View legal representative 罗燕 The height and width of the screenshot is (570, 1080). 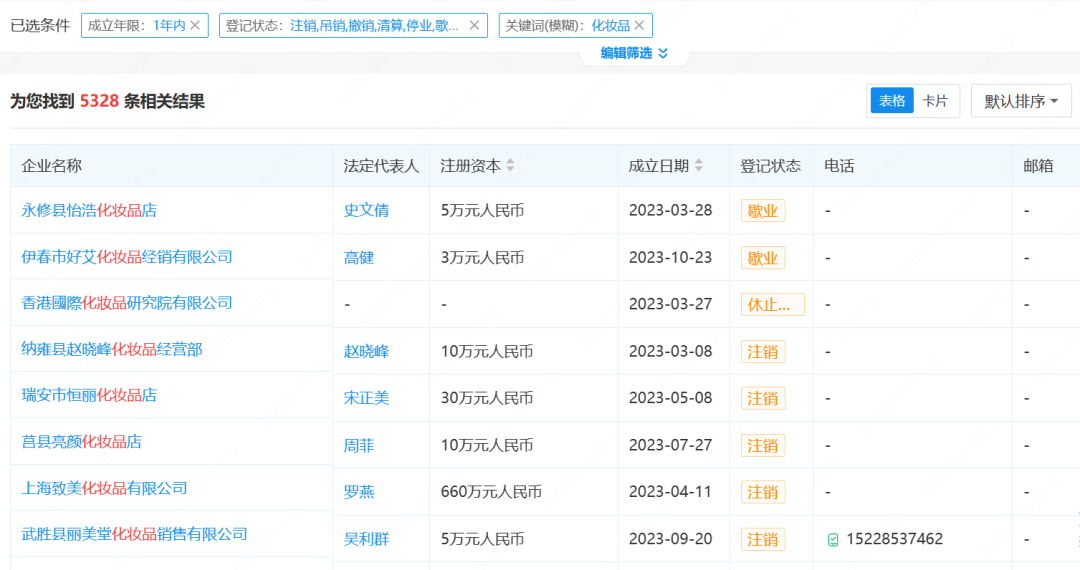tap(359, 492)
